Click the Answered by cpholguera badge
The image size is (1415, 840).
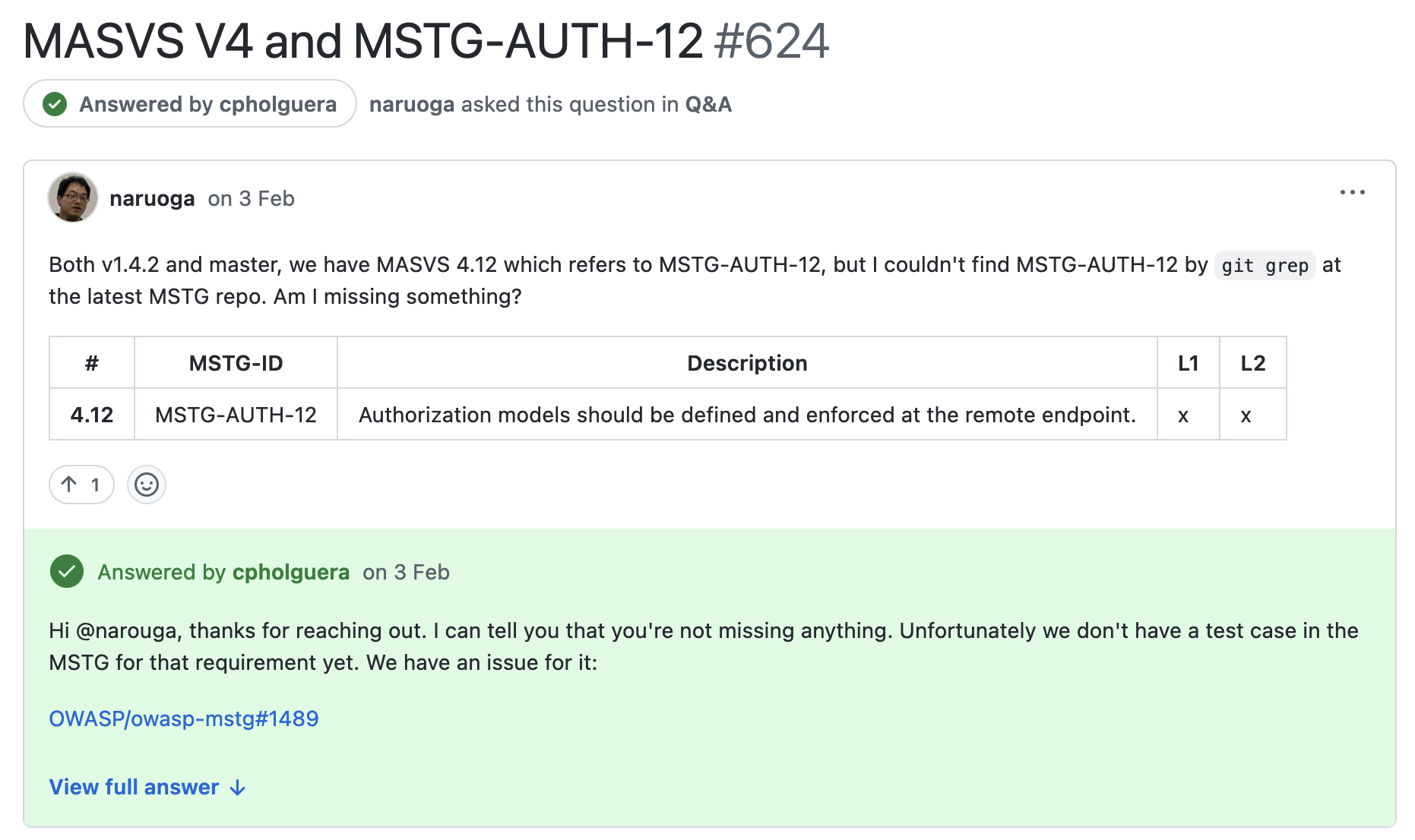point(190,104)
